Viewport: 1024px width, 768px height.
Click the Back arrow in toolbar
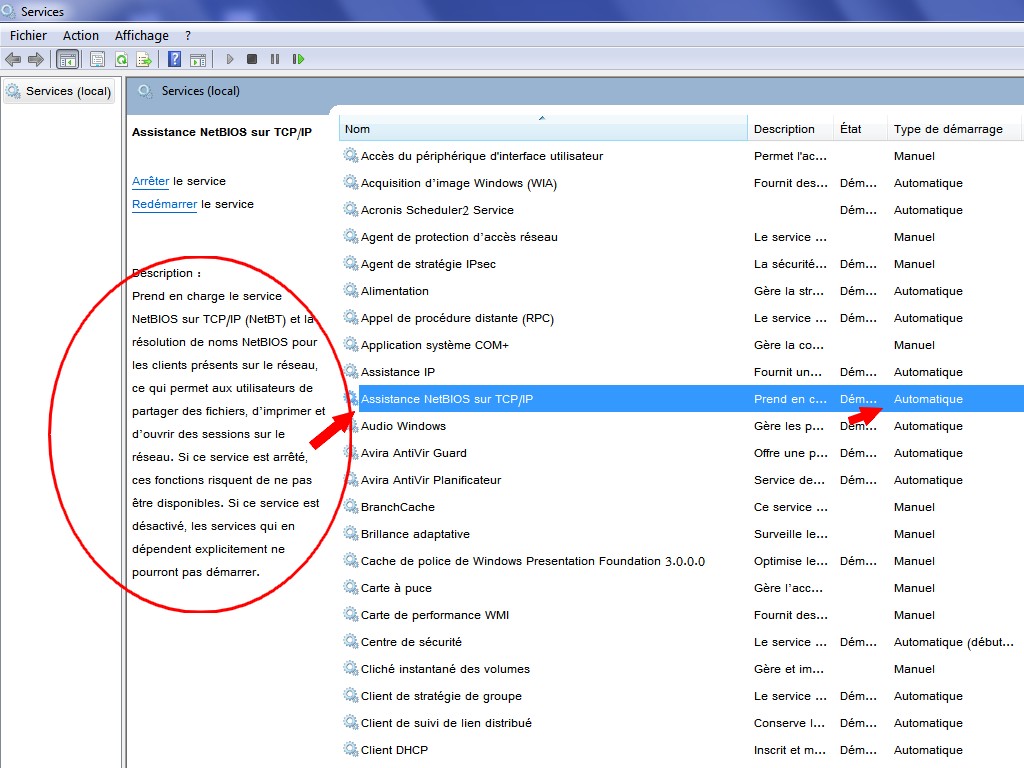tap(13, 59)
